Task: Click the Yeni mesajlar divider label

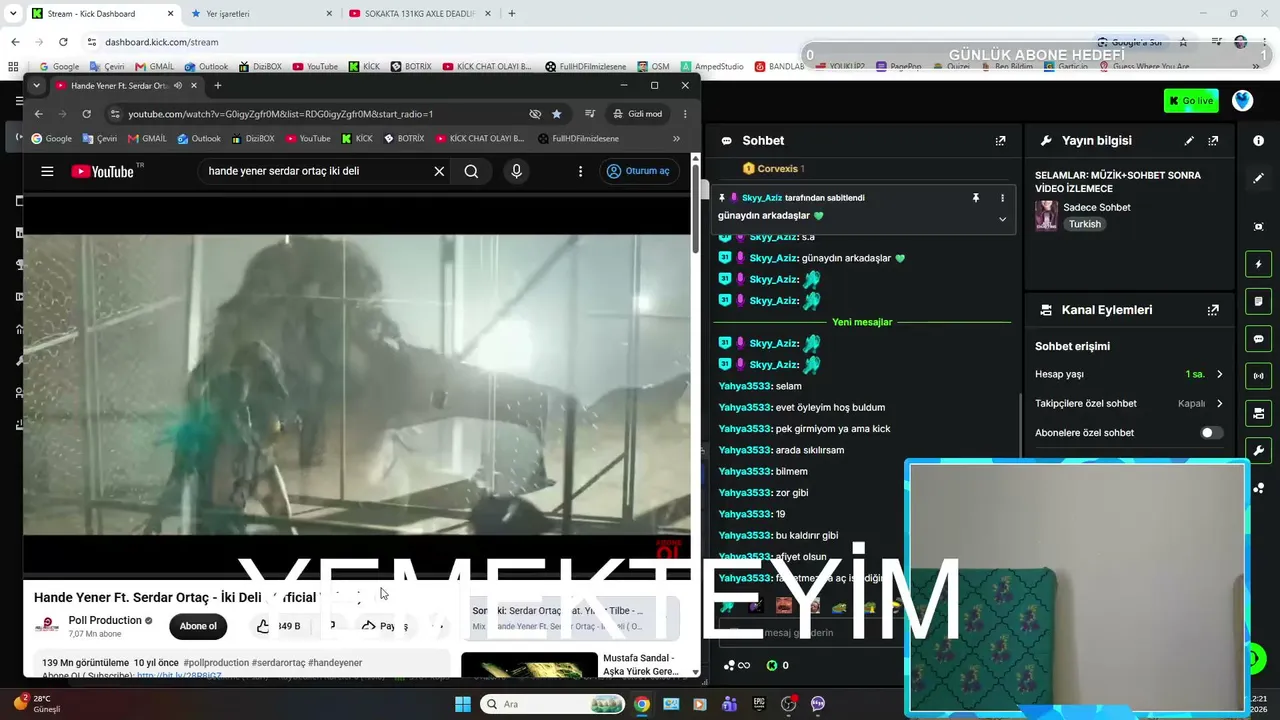Action: 862,322
